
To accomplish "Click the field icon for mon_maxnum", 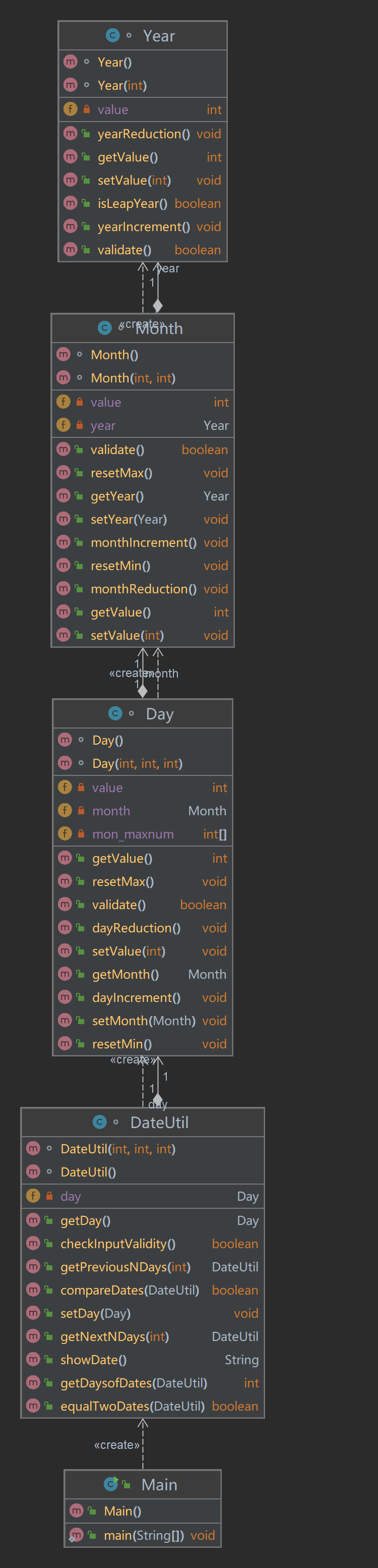I will (x=65, y=834).
